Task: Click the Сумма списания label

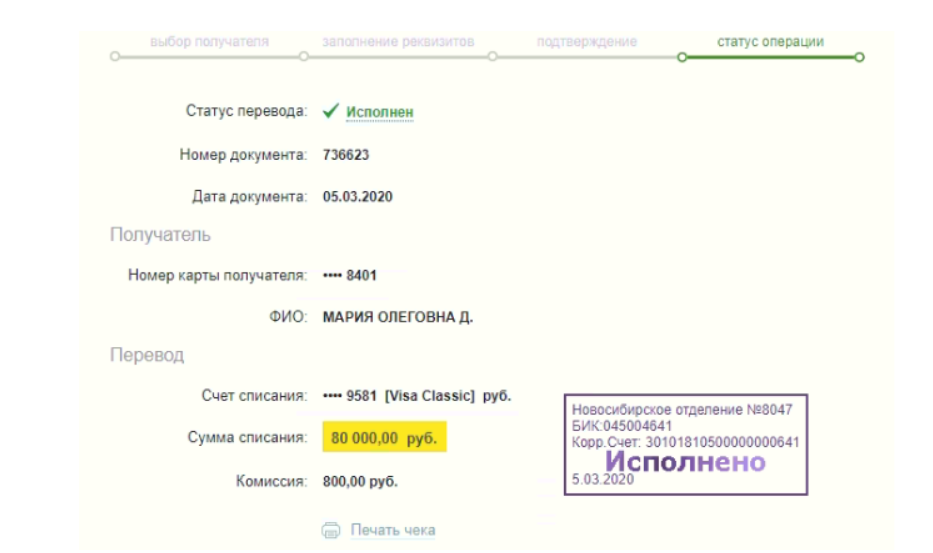Action: (248, 438)
